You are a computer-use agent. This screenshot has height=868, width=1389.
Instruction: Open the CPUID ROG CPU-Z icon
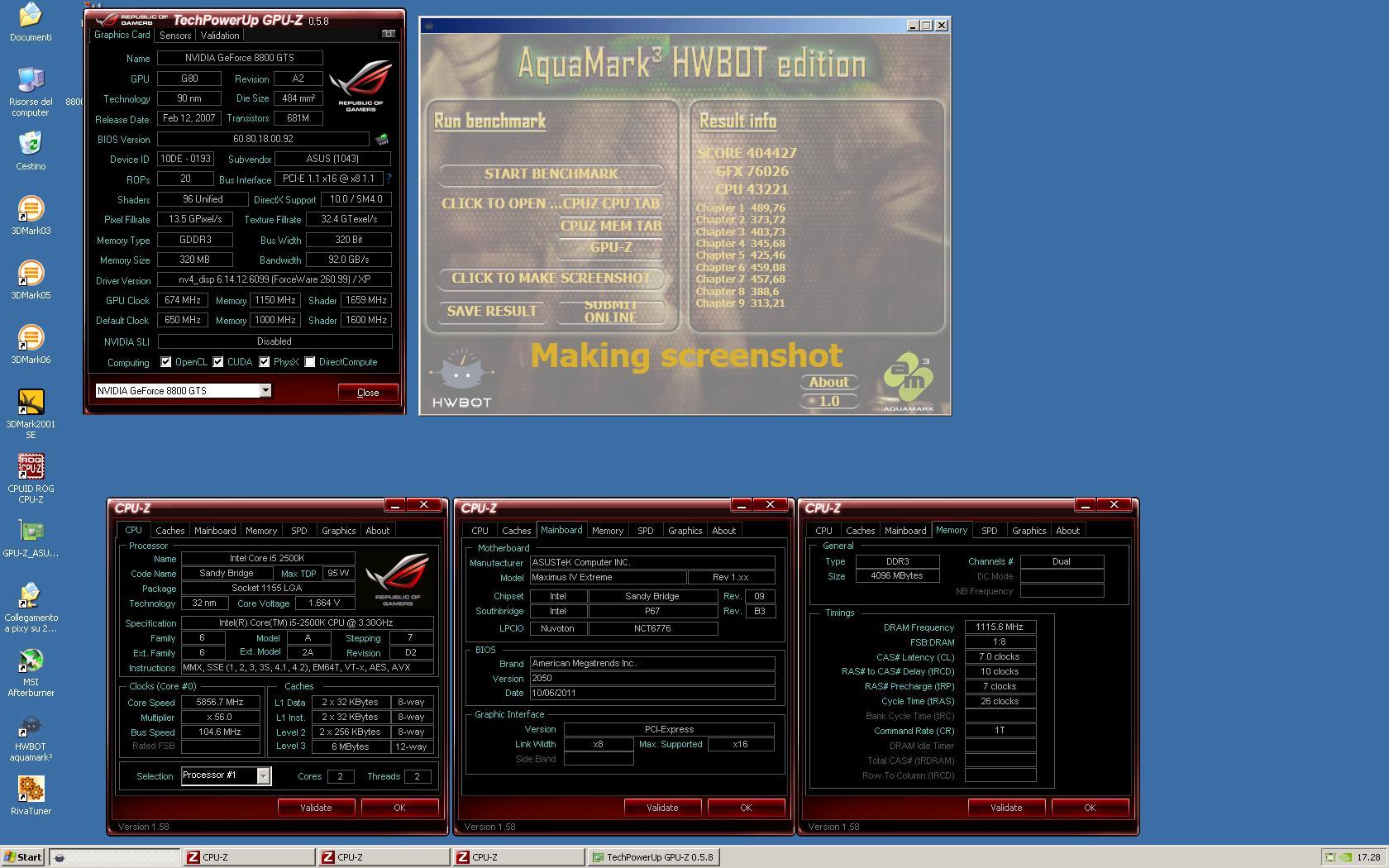click(31, 479)
